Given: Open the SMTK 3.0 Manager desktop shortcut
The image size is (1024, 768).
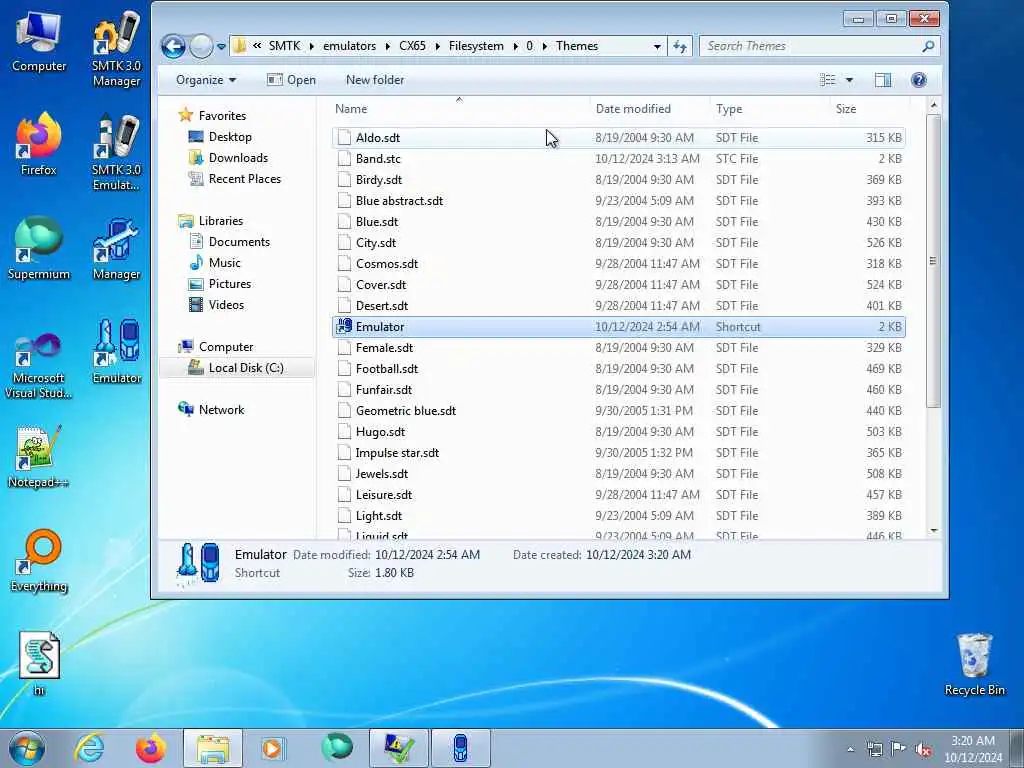Looking at the screenshot, I should (116, 48).
